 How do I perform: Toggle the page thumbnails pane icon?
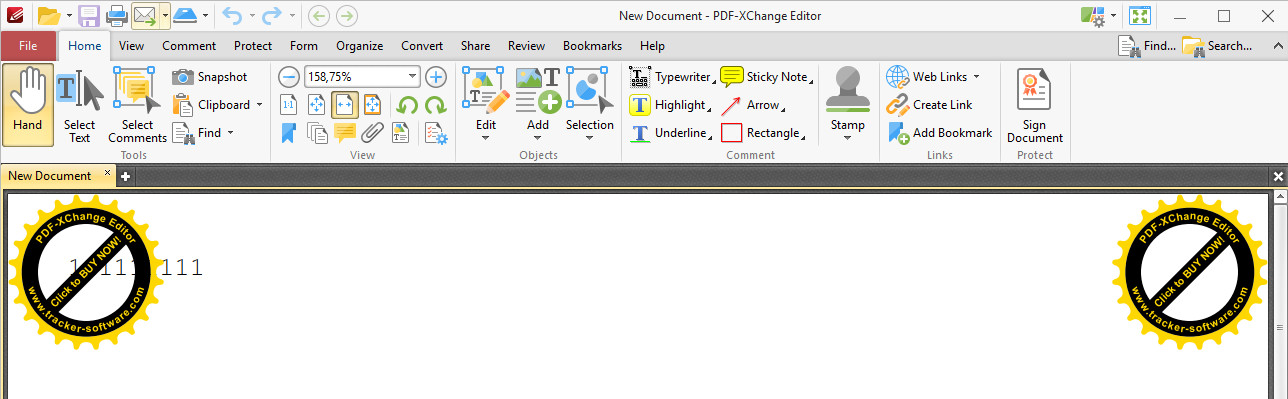317,133
